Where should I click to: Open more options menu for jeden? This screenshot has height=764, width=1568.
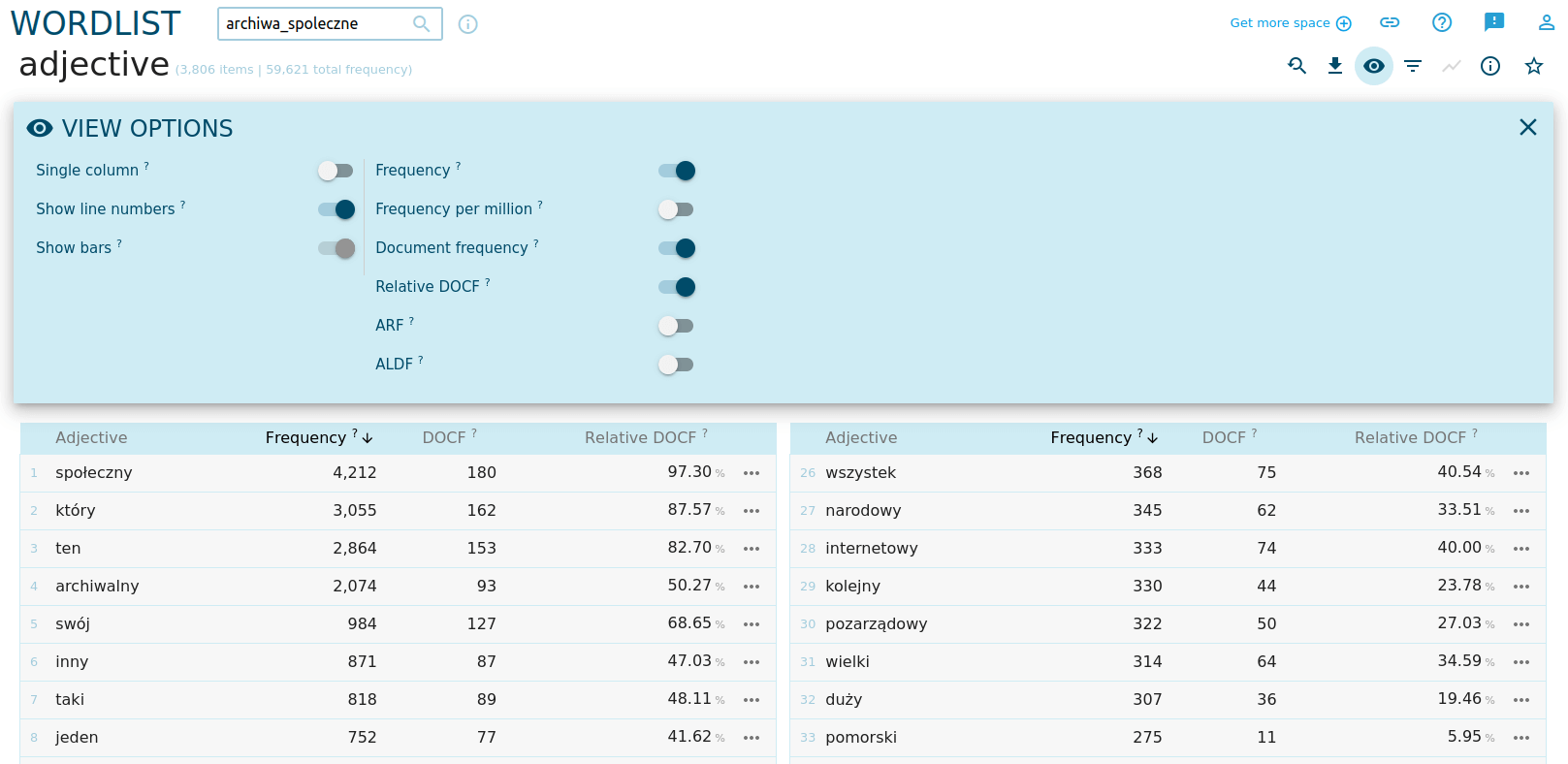pyautogui.click(x=752, y=738)
